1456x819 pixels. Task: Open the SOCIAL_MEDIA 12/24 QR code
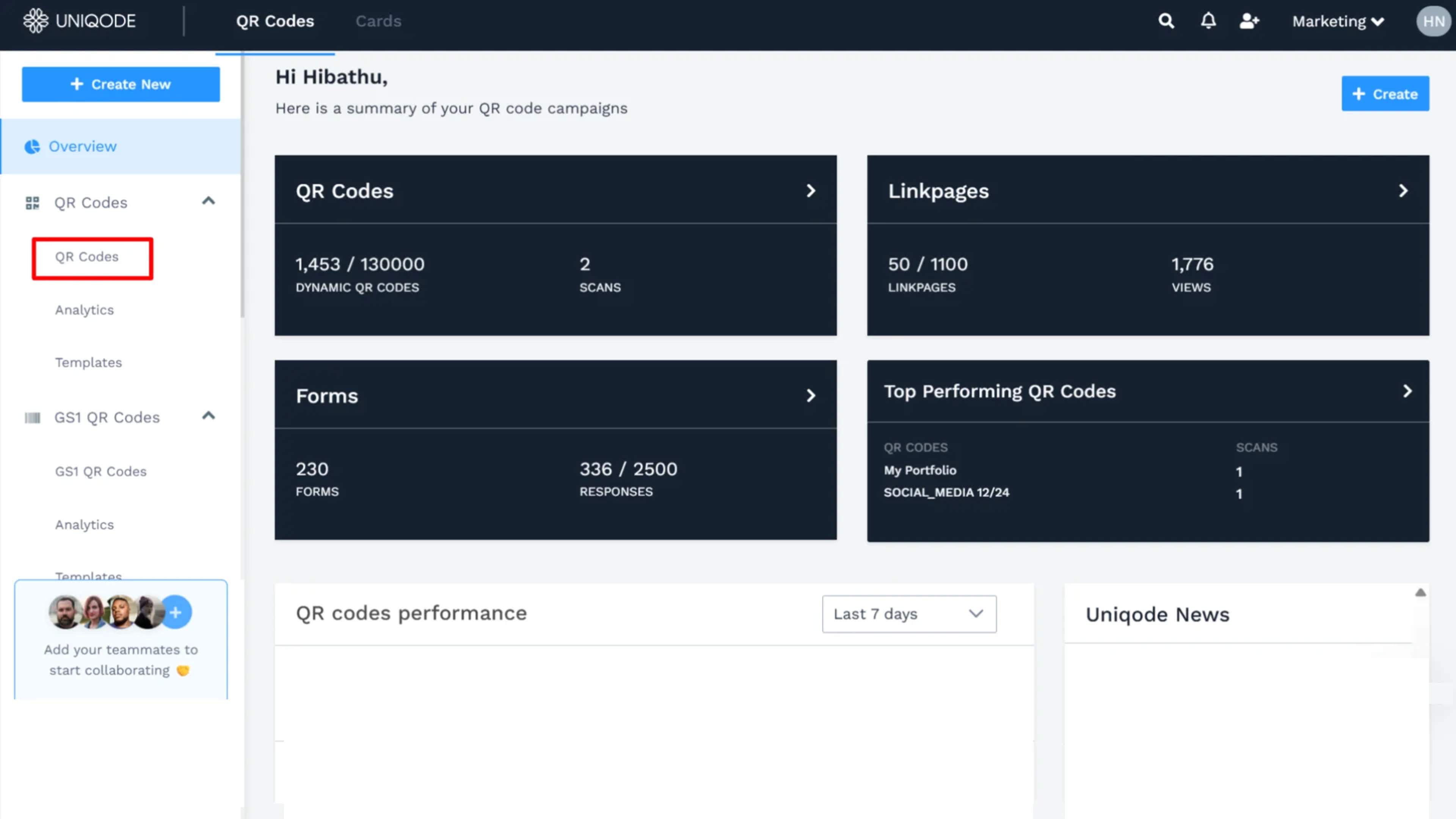click(x=946, y=492)
